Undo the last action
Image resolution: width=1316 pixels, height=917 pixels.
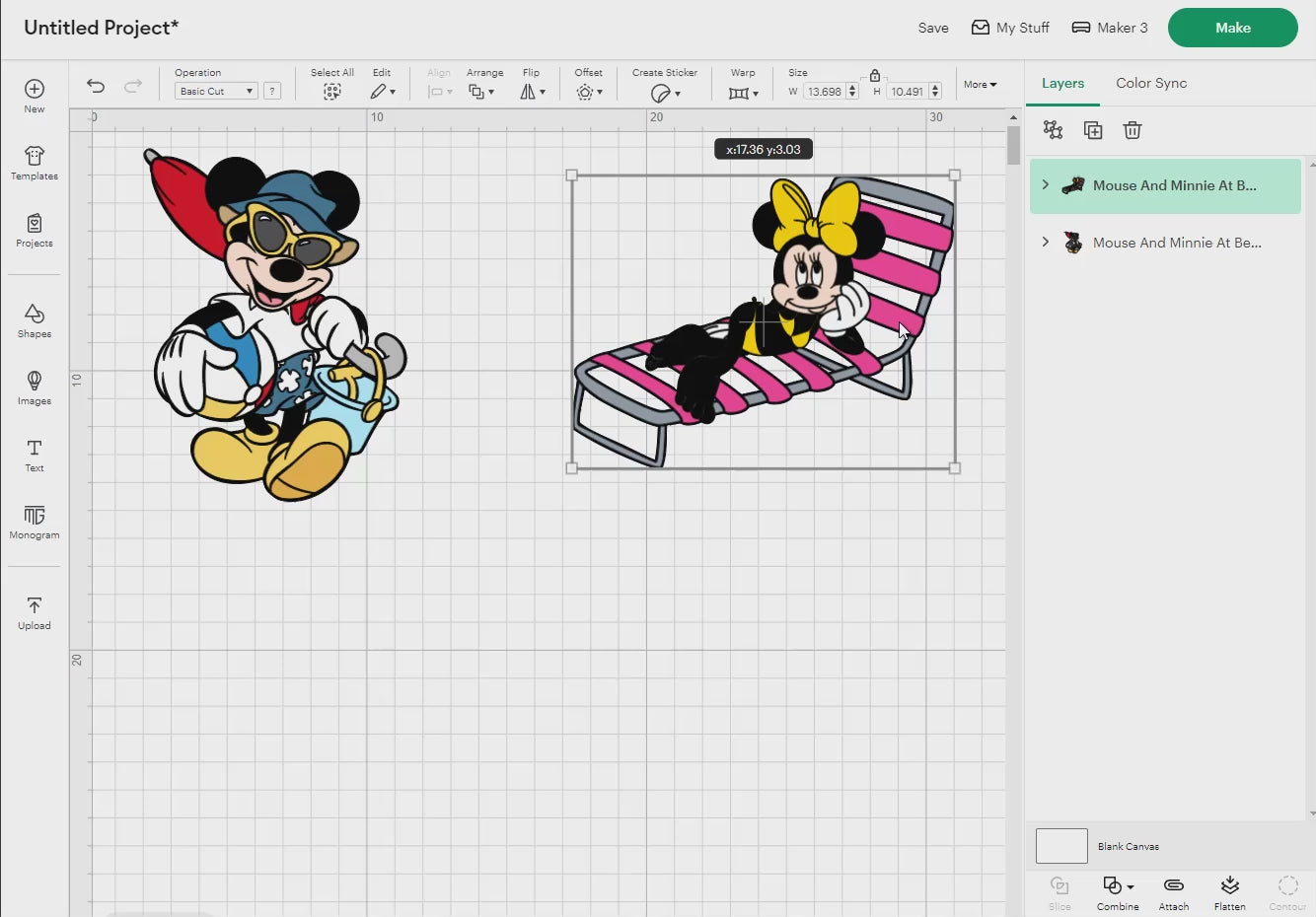96,86
